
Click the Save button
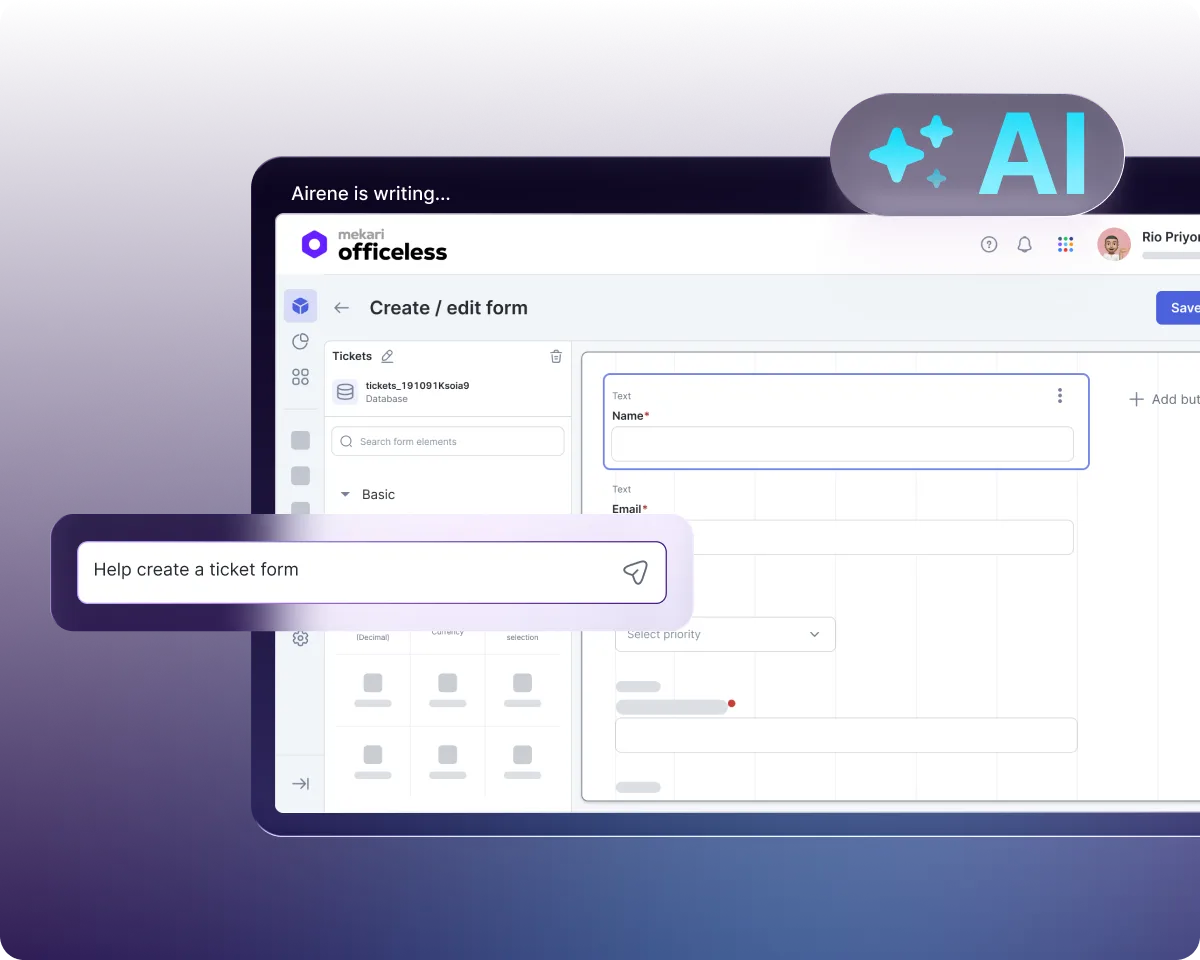click(x=1182, y=308)
